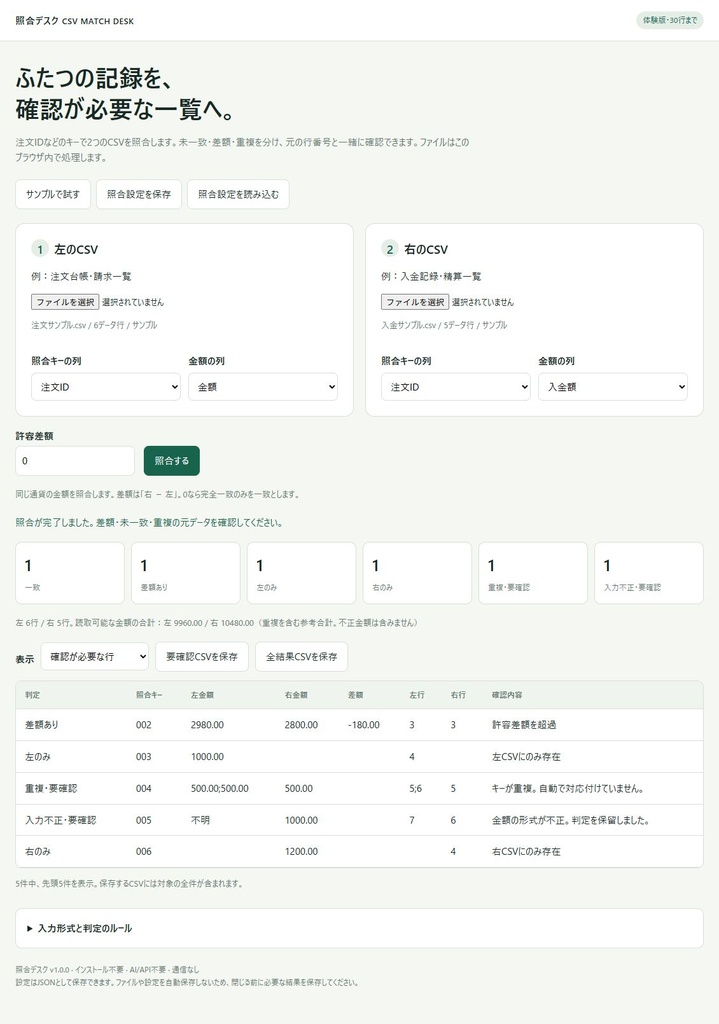Click 注文サンプル.csv file info text

pos(94,325)
